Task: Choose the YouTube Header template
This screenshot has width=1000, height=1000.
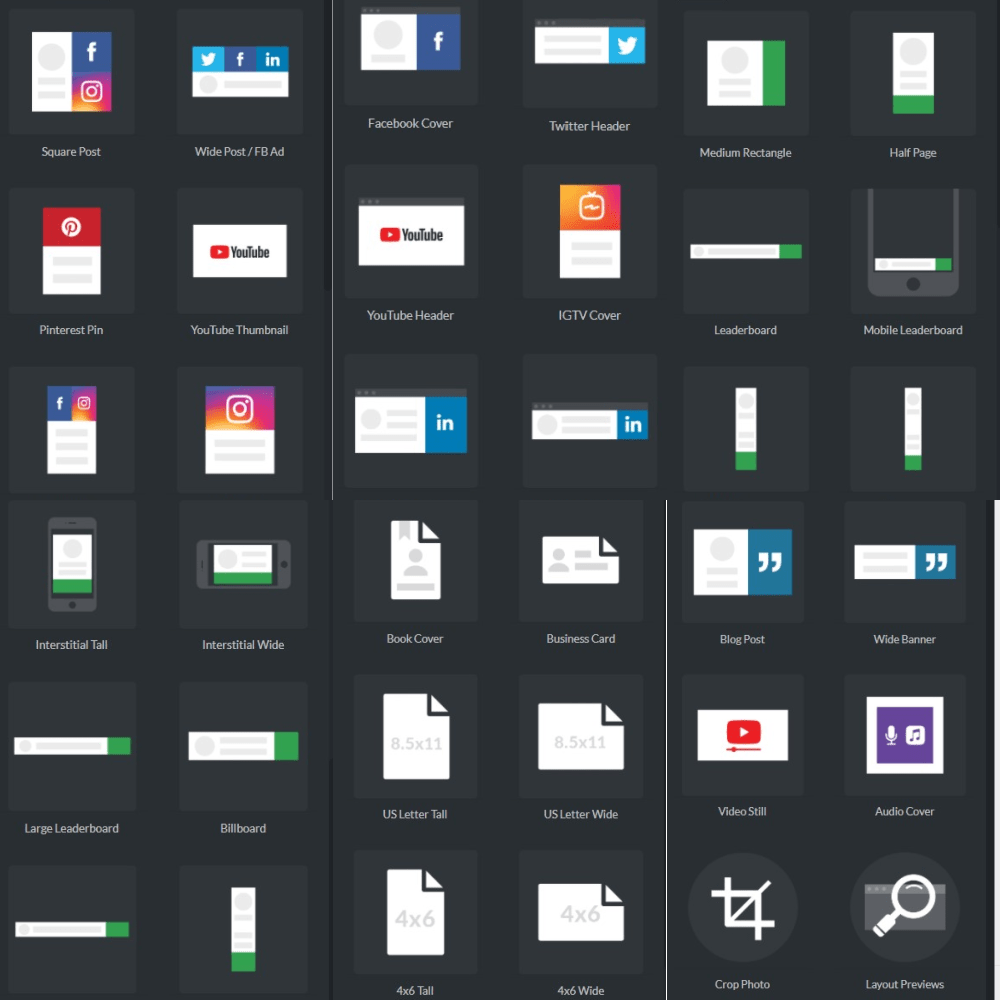Action: (x=411, y=232)
